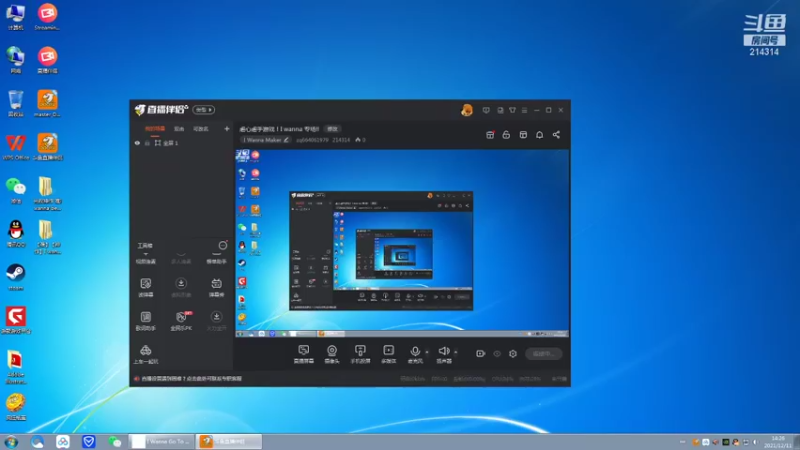This screenshot has height=450, width=800.
Task: Toggle the lock icon on 全屏 1 source
Action: [147, 143]
